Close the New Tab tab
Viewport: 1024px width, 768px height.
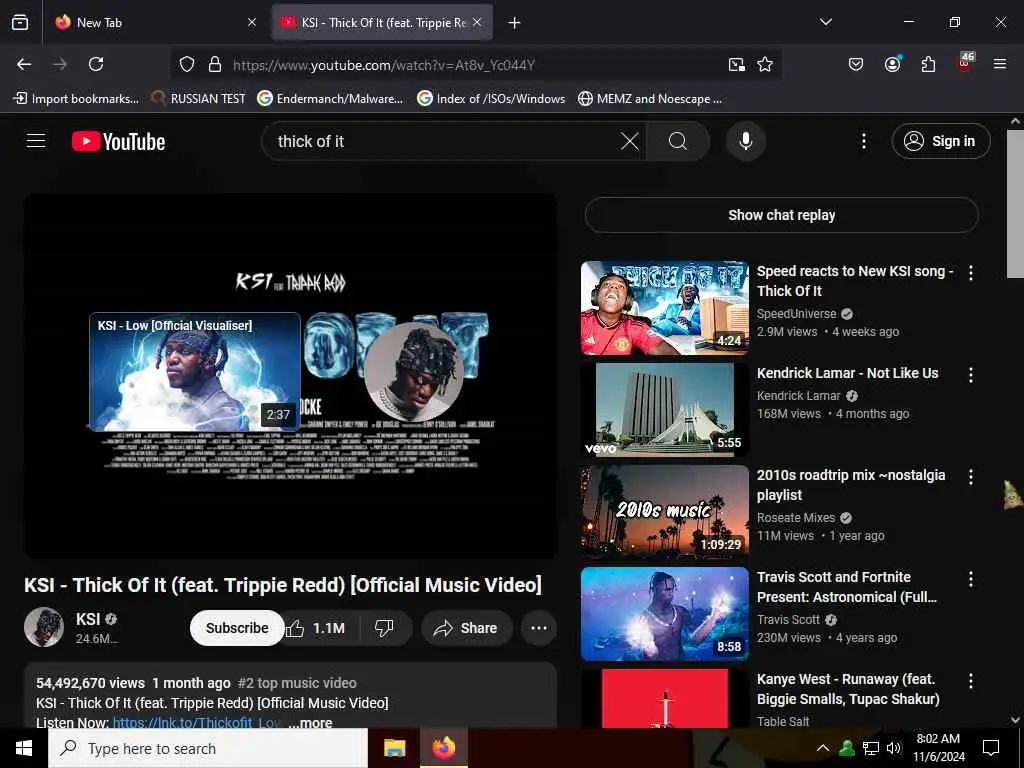pos(252,23)
